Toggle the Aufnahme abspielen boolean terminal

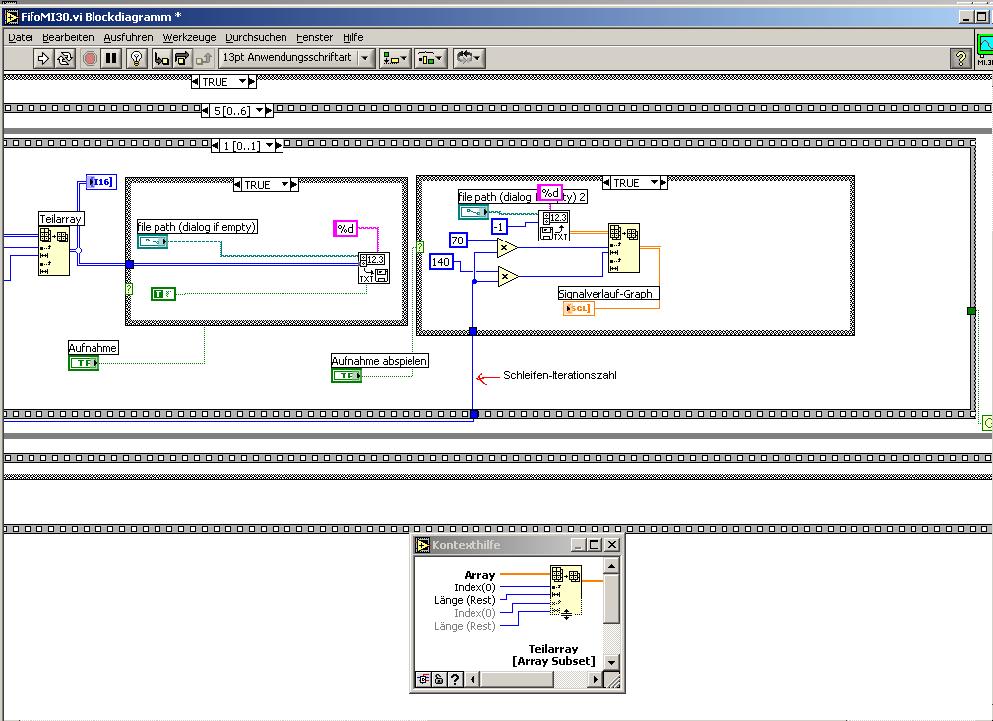click(347, 375)
